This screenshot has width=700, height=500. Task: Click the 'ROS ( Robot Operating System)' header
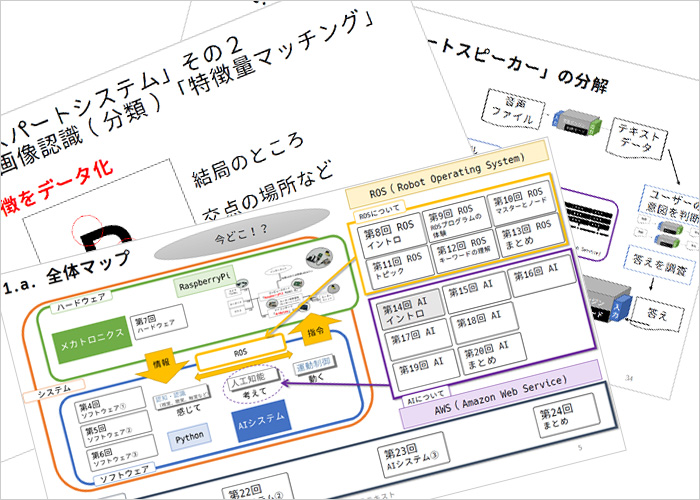tap(447, 174)
